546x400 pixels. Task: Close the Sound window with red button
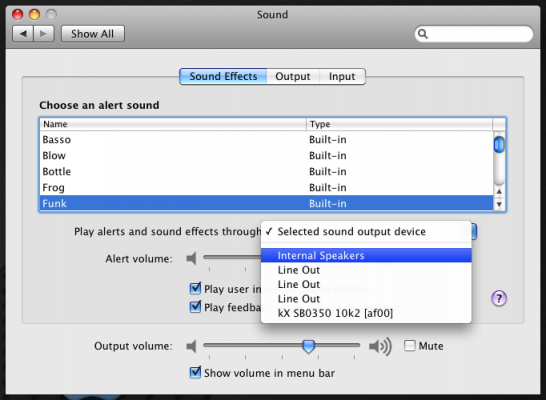tap(17, 14)
